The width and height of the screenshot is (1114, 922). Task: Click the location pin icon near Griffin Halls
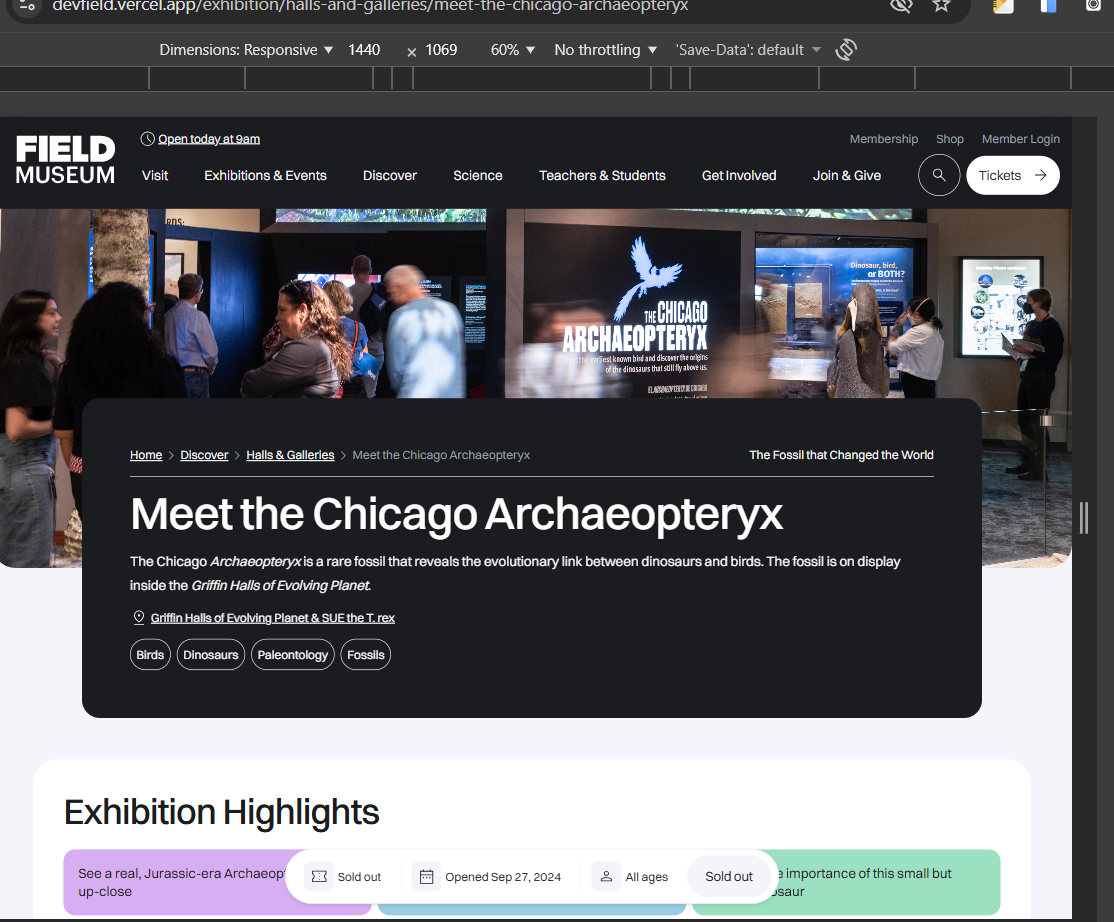point(139,617)
